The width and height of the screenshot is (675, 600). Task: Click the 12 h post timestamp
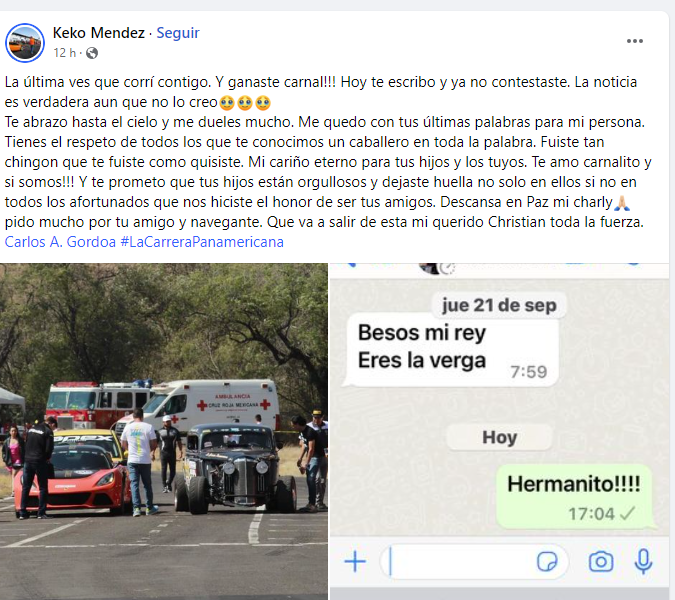65,53
